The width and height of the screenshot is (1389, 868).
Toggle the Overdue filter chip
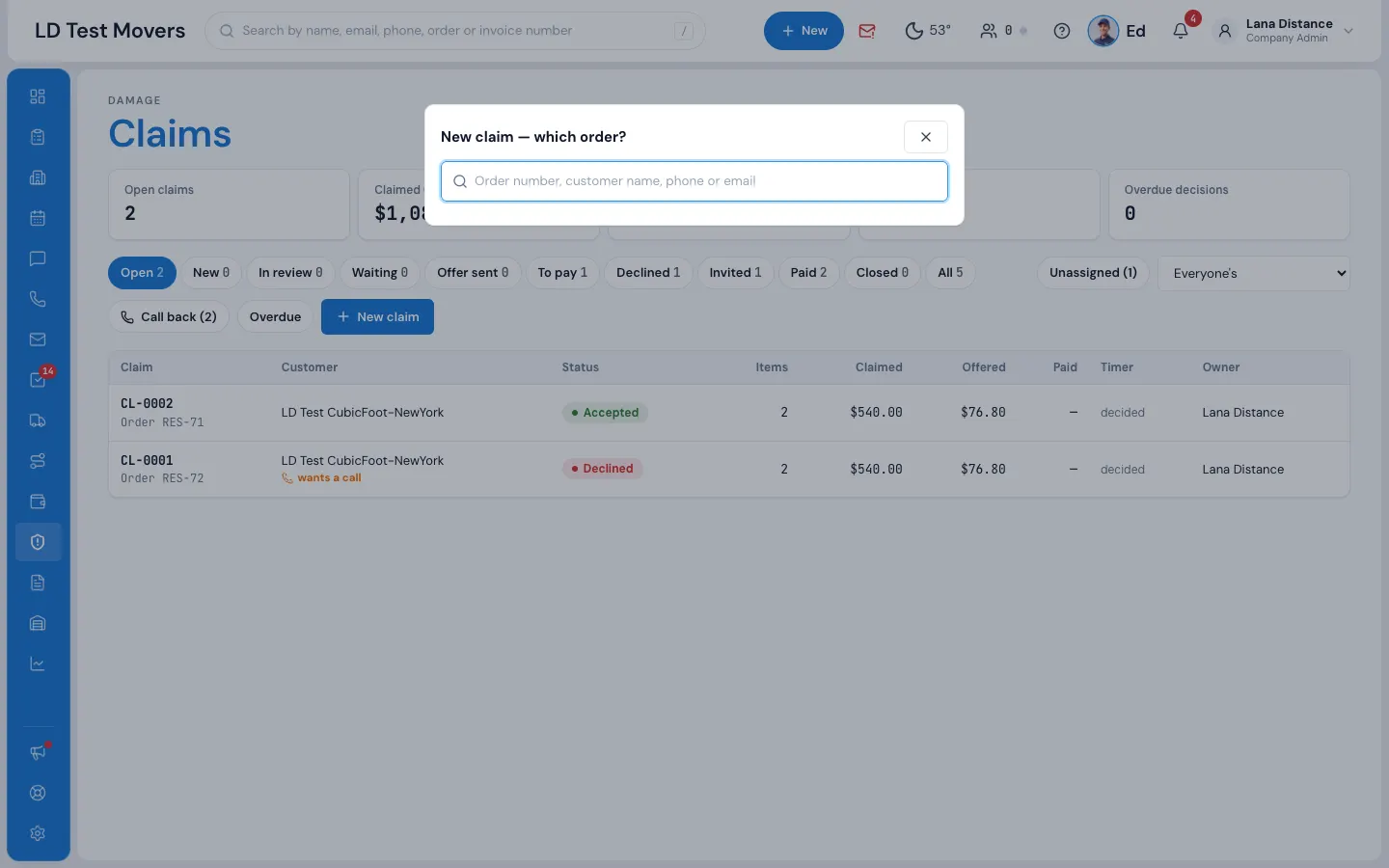pyautogui.click(x=275, y=316)
